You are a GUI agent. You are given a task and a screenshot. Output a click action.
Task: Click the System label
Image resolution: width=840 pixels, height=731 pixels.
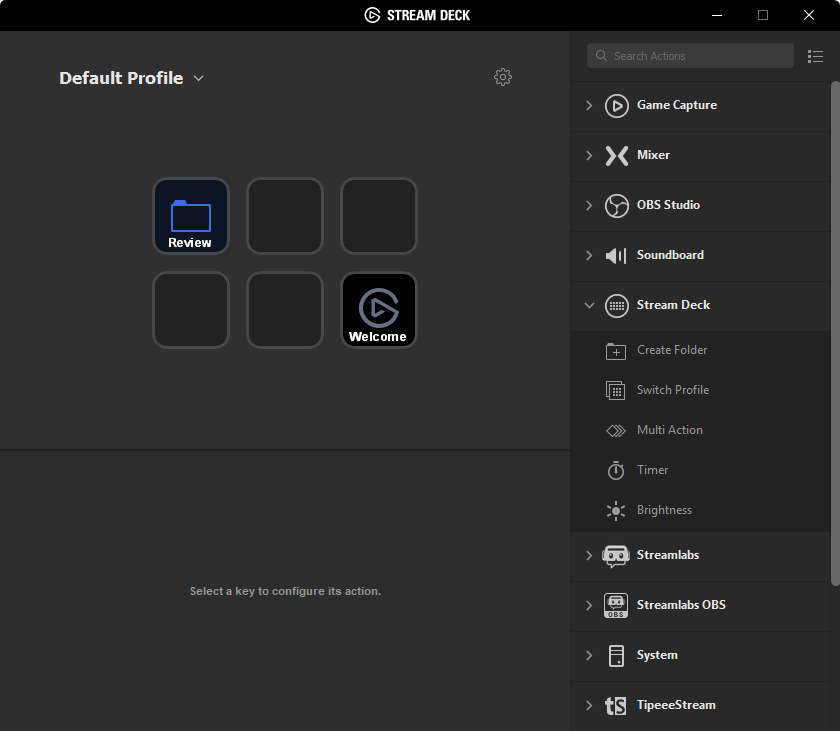click(657, 655)
